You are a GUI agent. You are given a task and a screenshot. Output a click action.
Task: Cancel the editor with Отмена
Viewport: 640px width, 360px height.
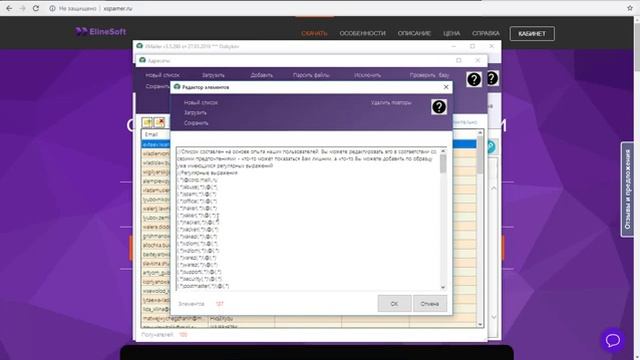pos(430,304)
